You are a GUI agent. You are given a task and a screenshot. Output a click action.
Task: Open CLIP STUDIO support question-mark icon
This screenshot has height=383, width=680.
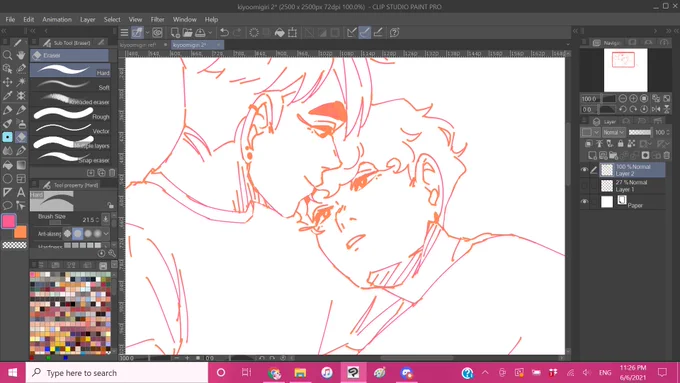pyautogui.click(x=394, y=33)
